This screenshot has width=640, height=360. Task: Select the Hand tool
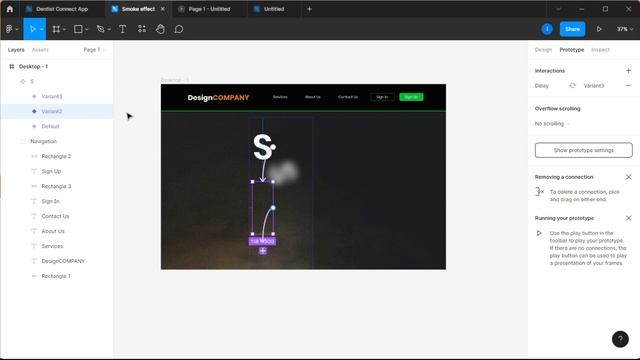[160, 29]
